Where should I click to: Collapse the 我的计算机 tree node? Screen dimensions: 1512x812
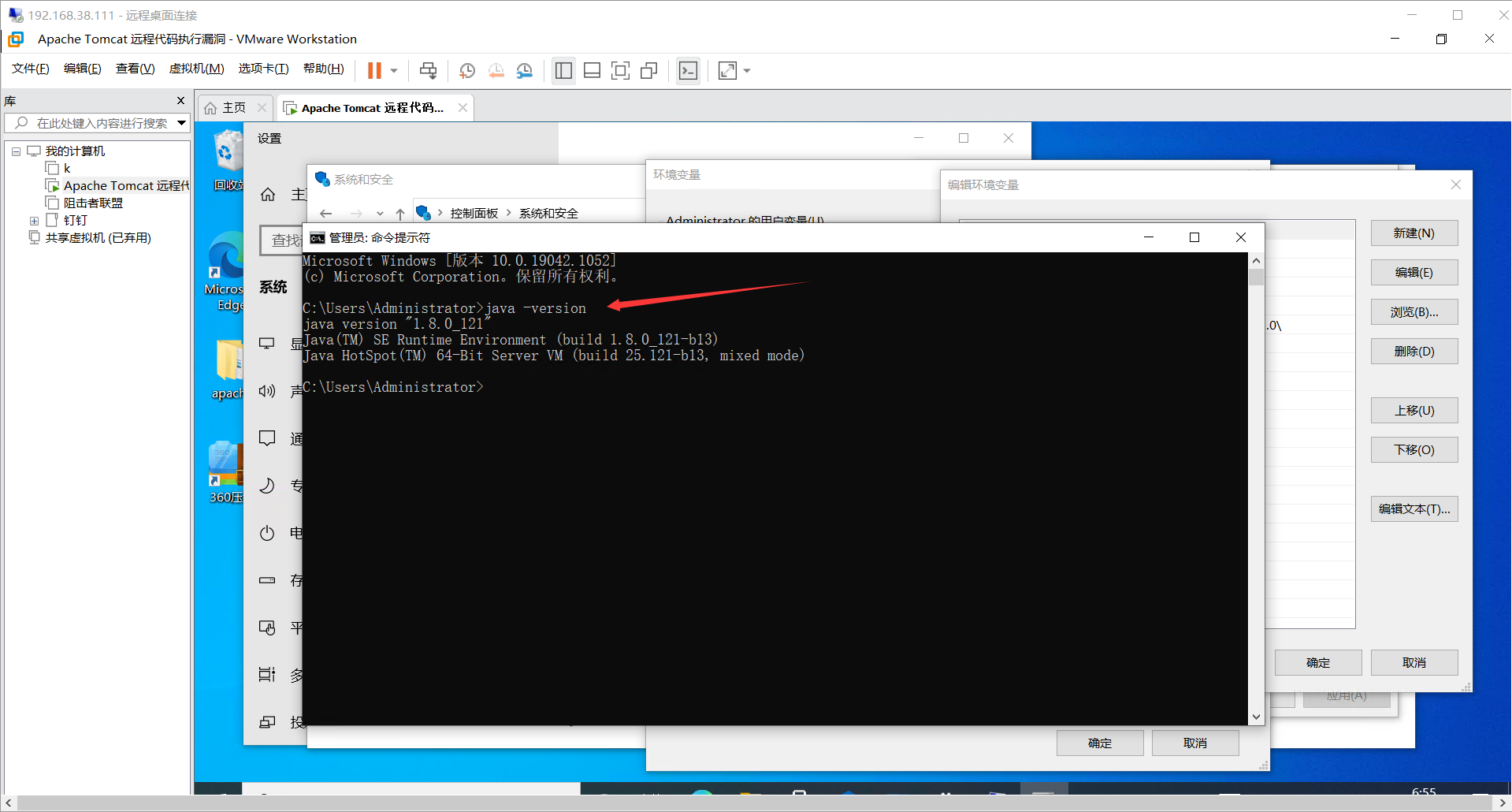click(16, 151)
